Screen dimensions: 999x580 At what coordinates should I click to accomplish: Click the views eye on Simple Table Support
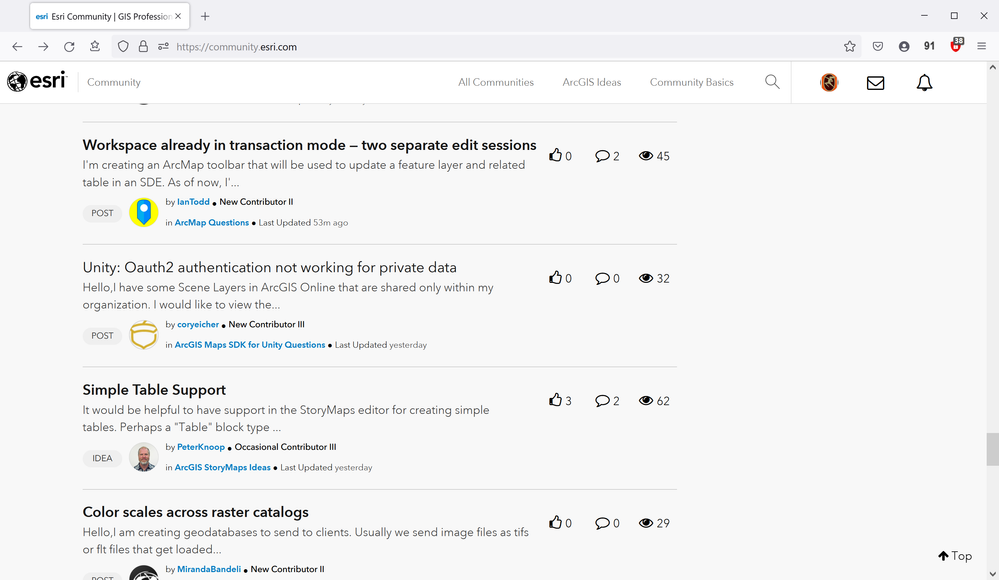coord(646,400)
